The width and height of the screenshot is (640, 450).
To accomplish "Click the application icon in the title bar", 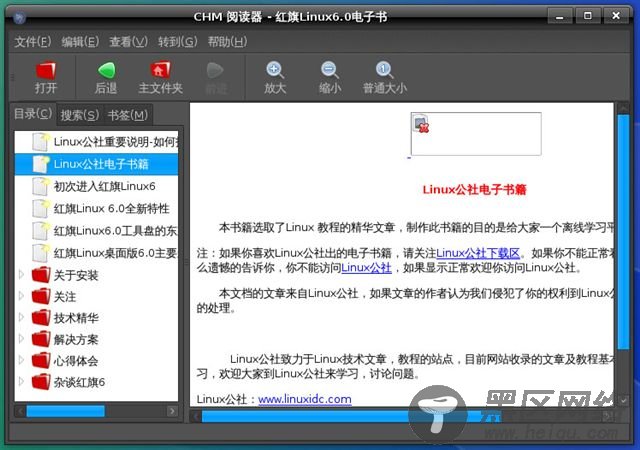I will point(19,18).
